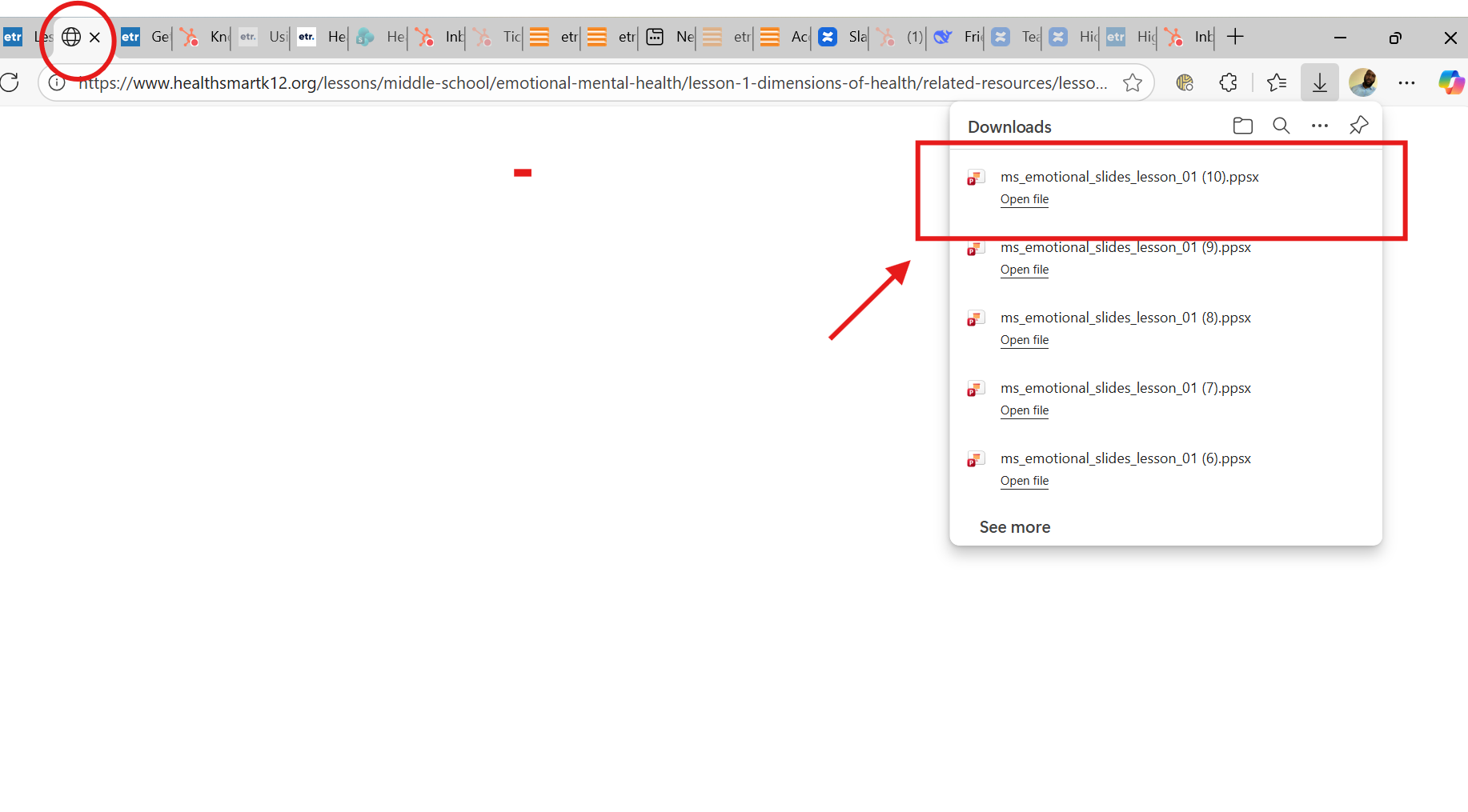Click the file icon for lesson_01 (10).ppsx

(x=976, y=178)
